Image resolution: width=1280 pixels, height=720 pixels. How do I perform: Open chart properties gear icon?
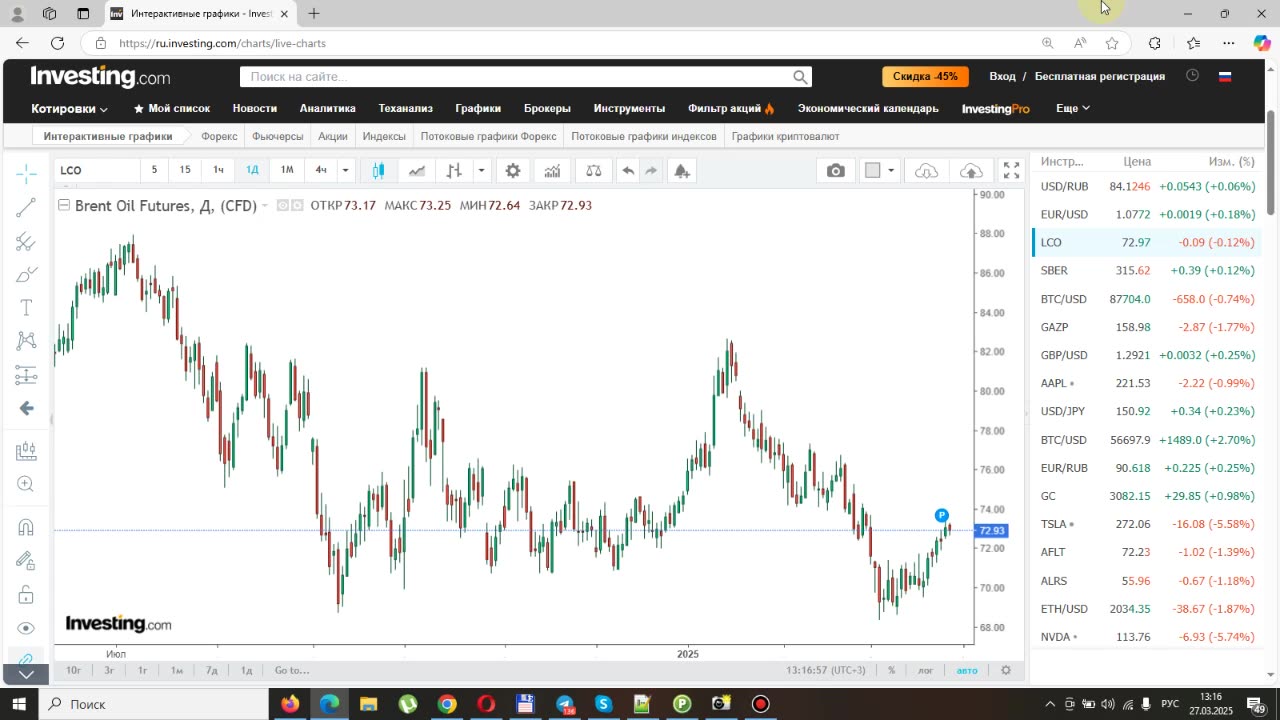click(x=513, y=171)
